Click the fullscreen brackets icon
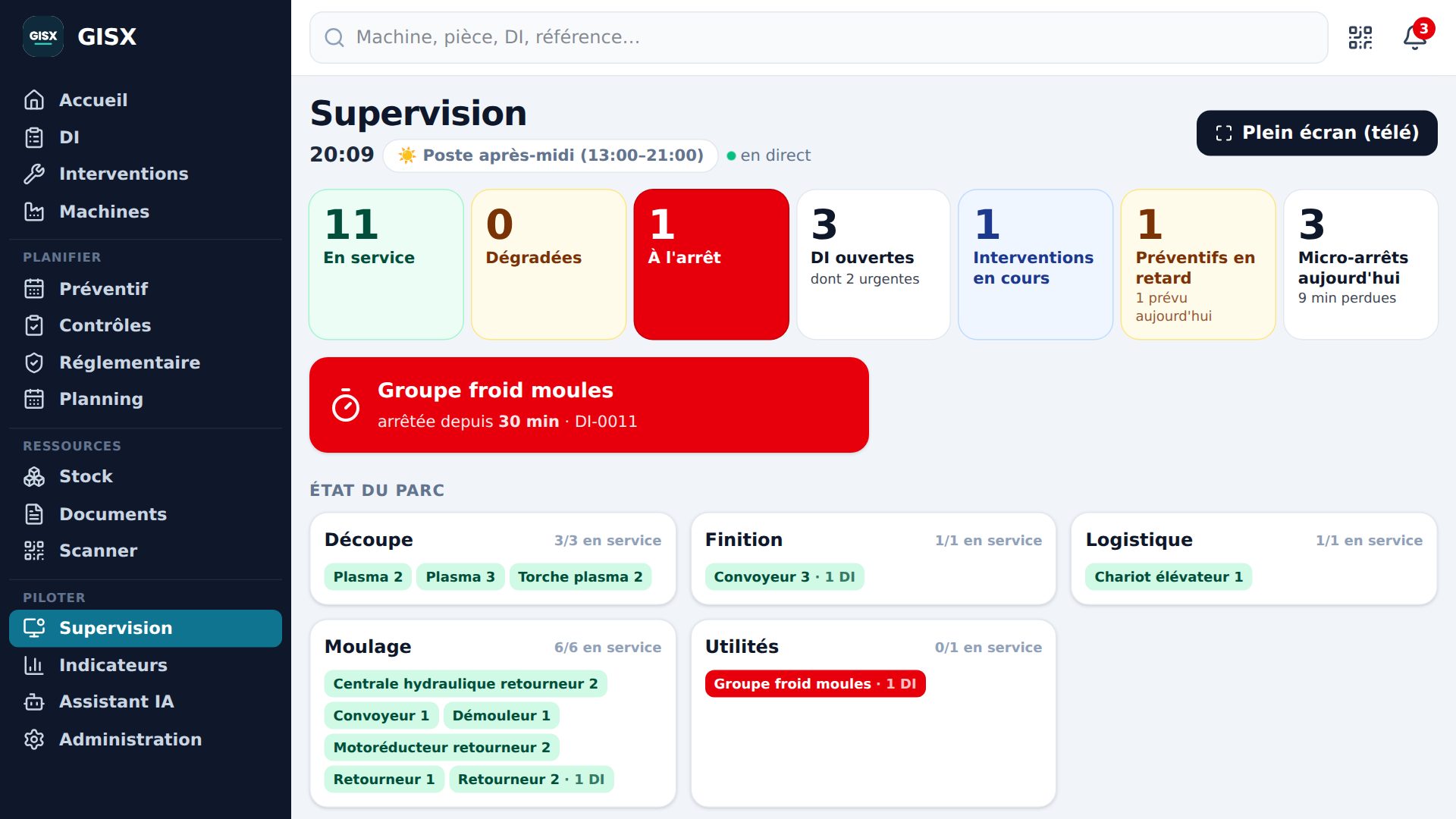The image size is (1456, 819). tap(1224, 133)
